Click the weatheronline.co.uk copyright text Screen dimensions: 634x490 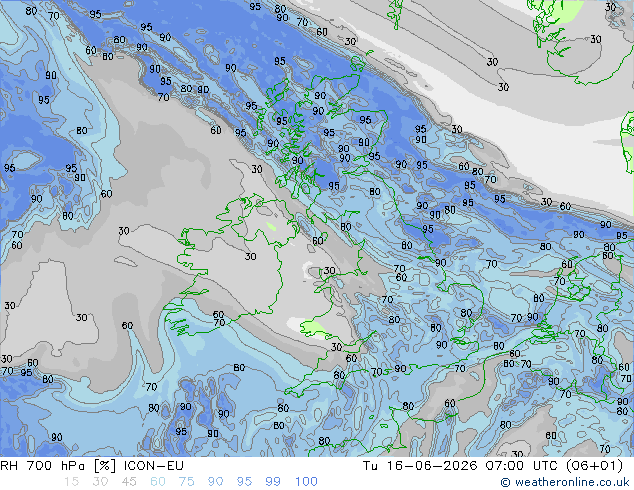[x=565, y=482]
